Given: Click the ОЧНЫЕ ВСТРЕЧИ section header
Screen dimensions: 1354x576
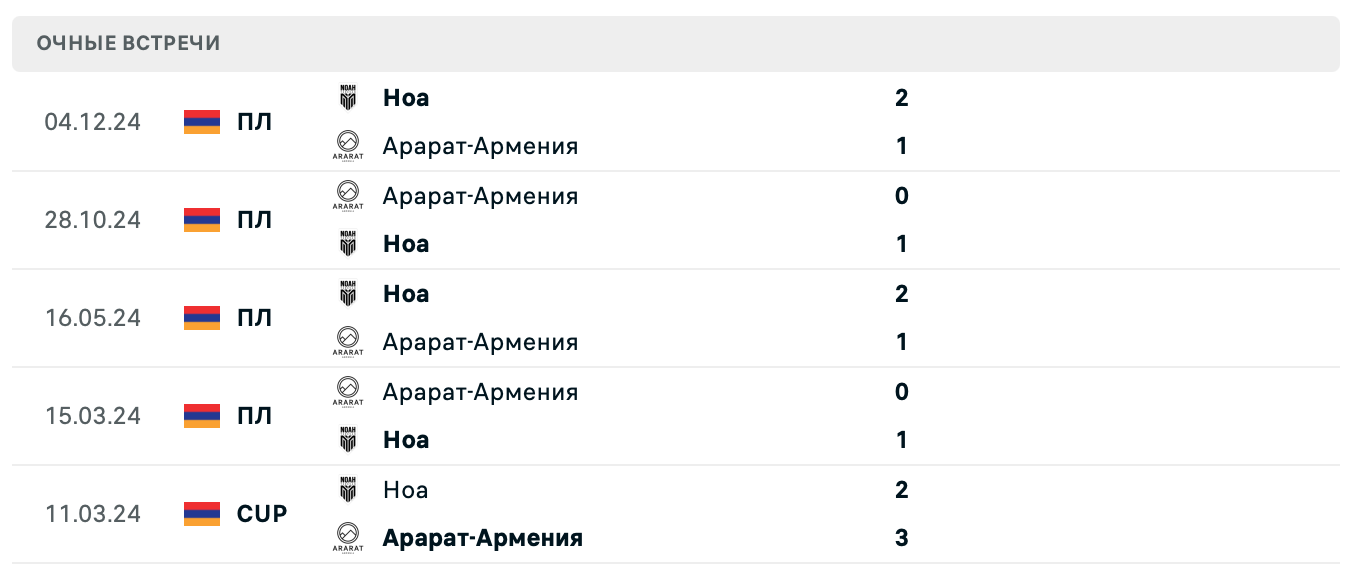Looking at the screenshot, I should click(x=128, y=43).
